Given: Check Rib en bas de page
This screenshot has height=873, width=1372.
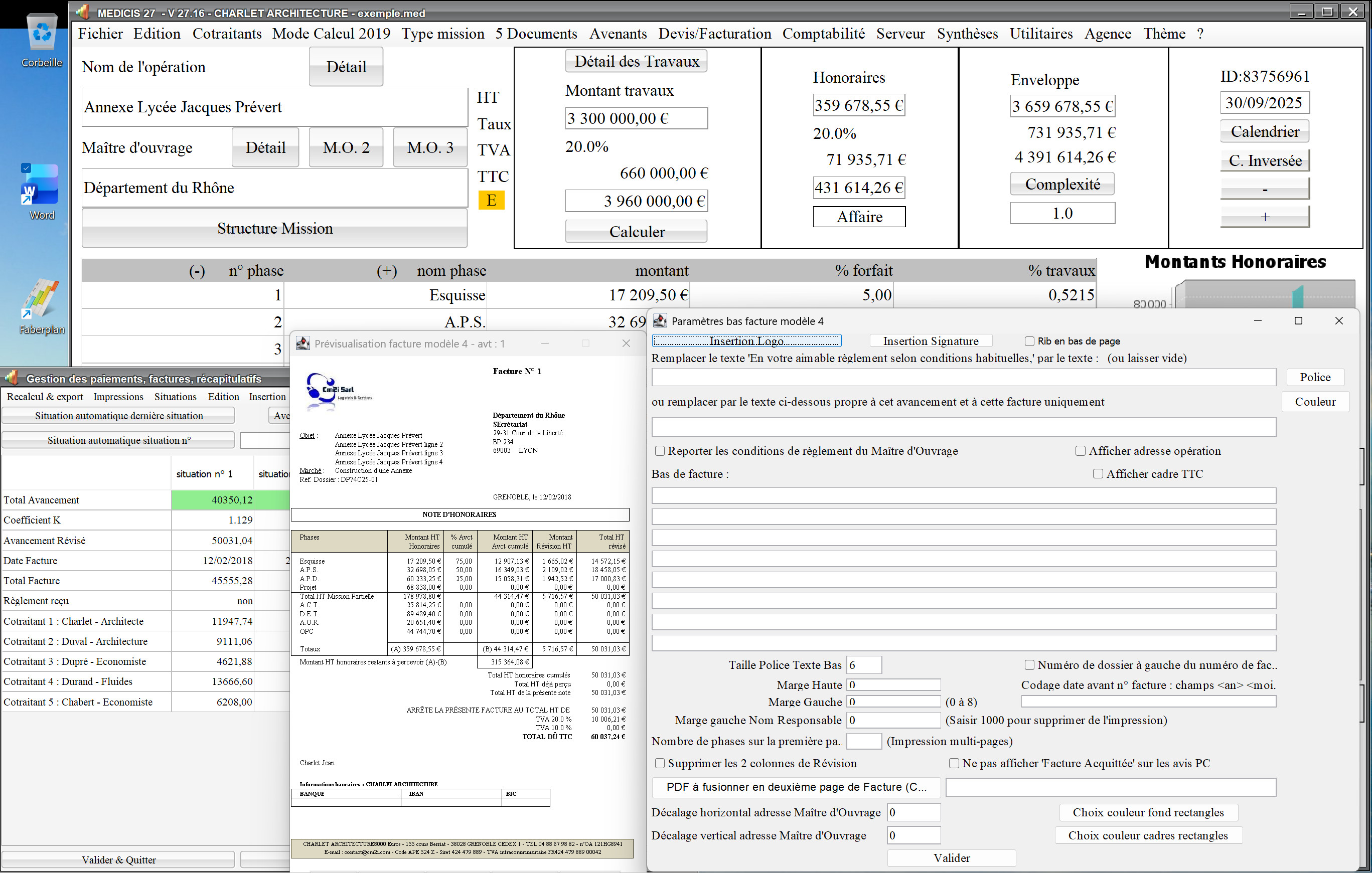Looking at the screenshot, I should pyautogui.click(x=1029, y=341).
